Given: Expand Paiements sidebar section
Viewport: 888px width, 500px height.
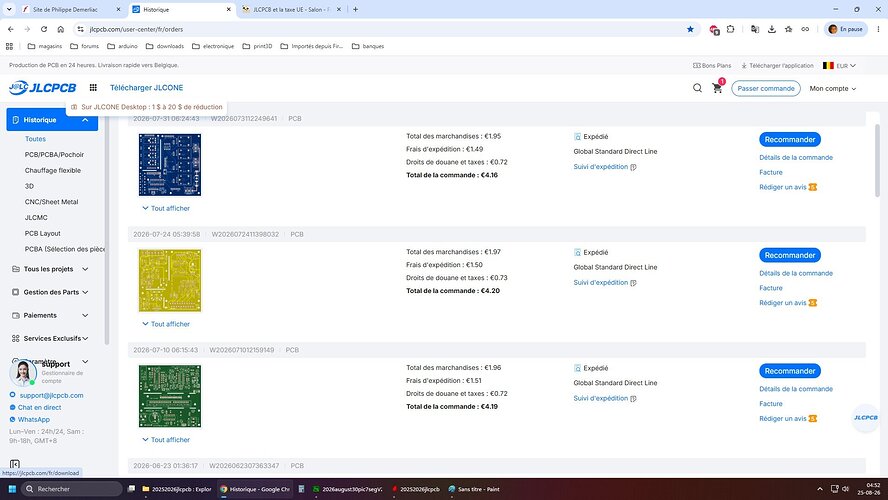Looking at the screenshot, I should [x=85, y=315].
